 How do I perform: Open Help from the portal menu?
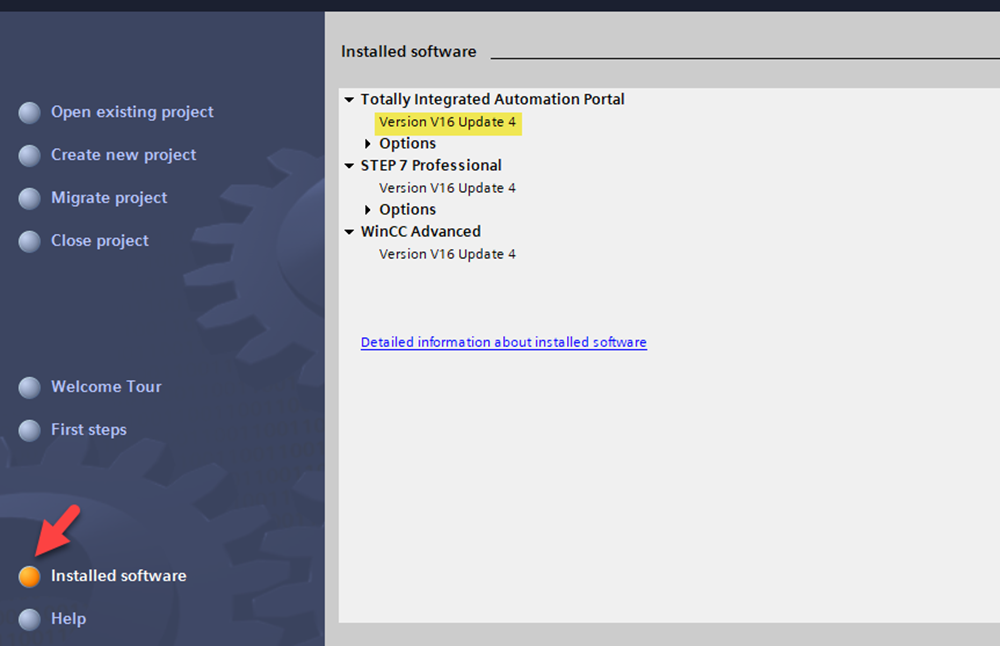68,619
